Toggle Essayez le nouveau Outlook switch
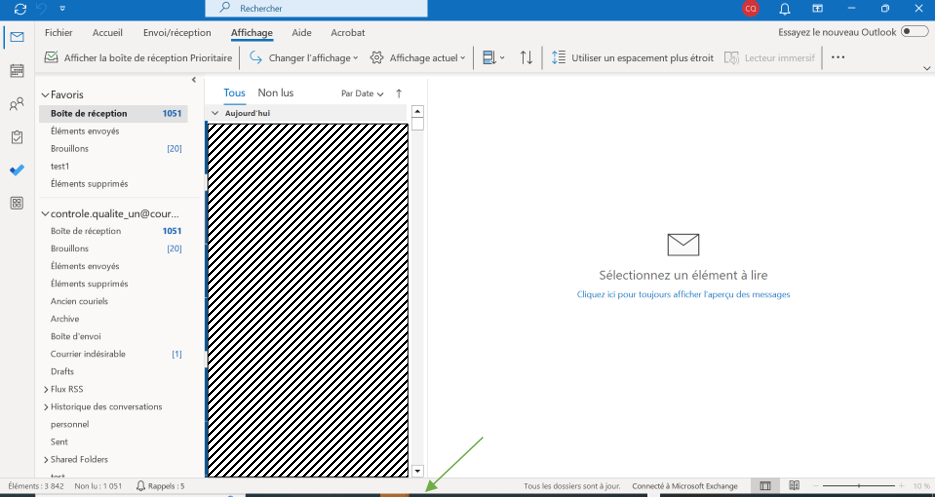Image resolution: width=935 pixels, height=497 pixels. pos(914,32)
